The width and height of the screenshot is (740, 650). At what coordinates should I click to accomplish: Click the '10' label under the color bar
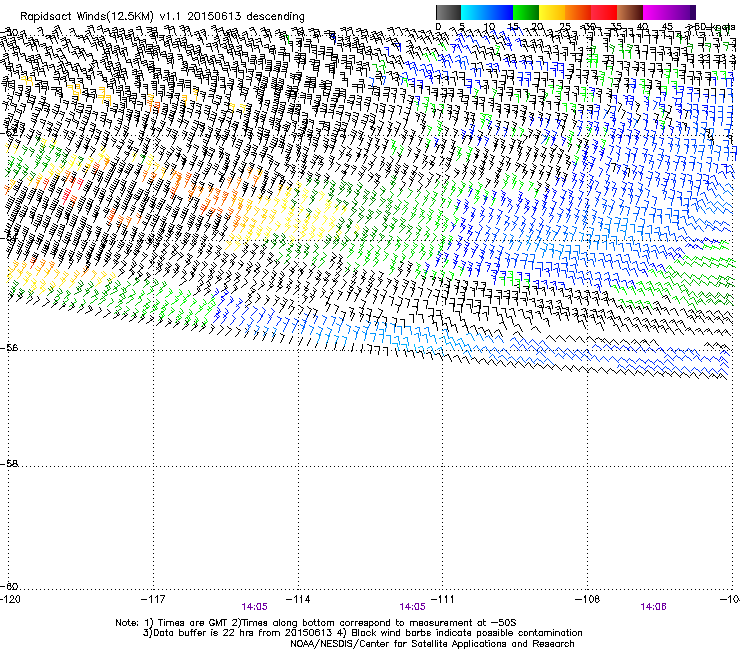(489, 27)
